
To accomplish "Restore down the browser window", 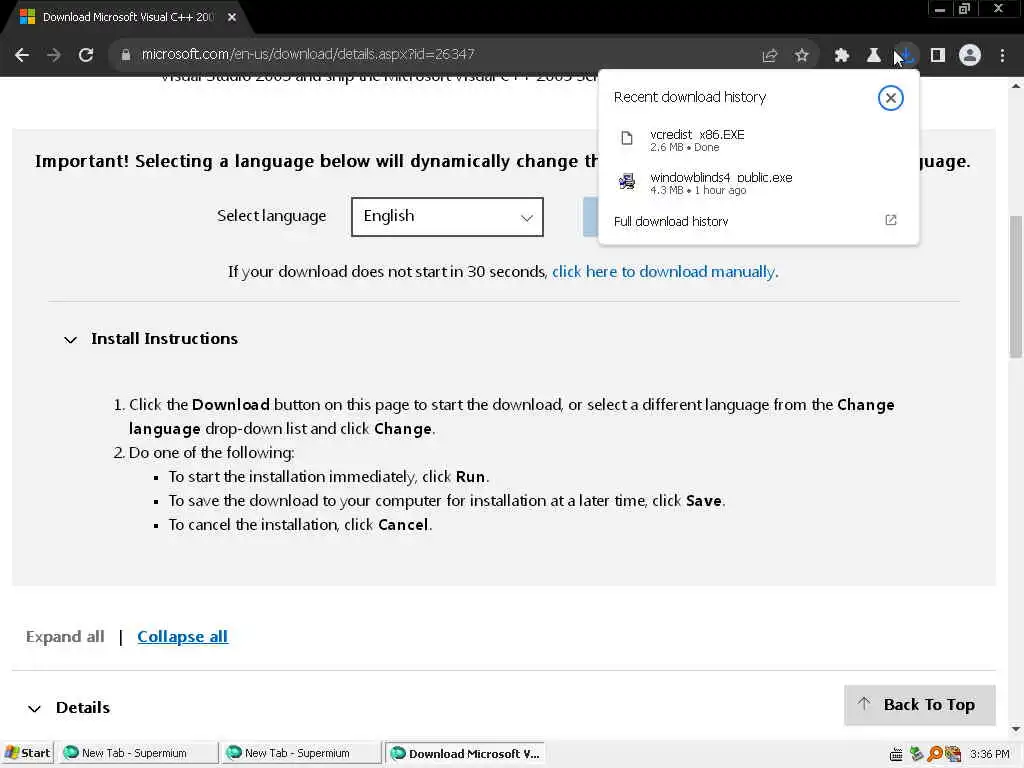I will click(964, 9).
